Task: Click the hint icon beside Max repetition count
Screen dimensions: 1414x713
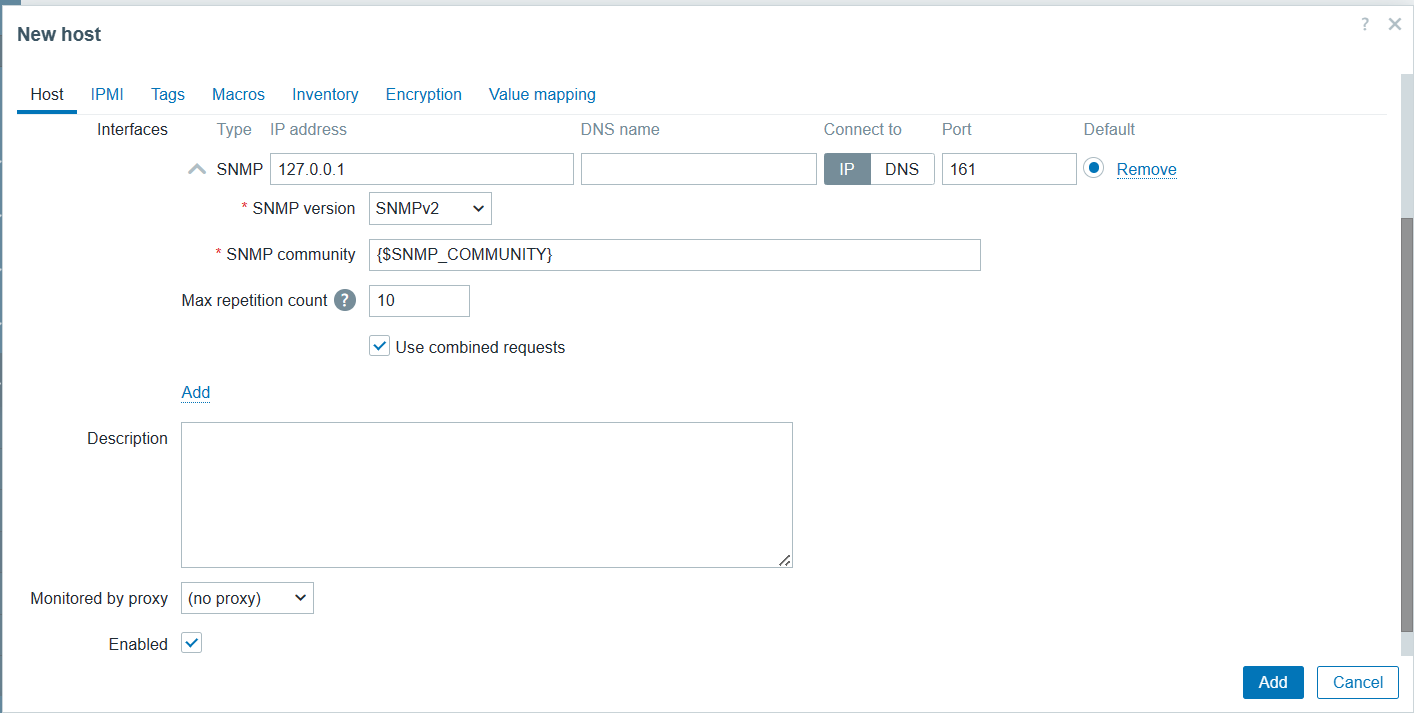Action: coord(344,300)
